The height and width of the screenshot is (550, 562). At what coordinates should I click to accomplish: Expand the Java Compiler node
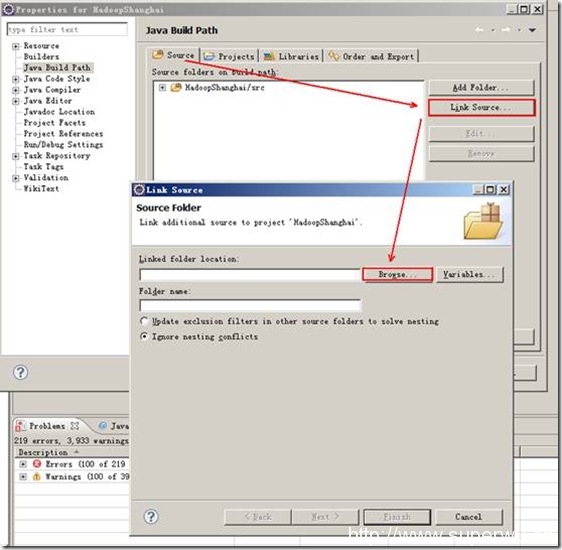[x=15, y=90]
